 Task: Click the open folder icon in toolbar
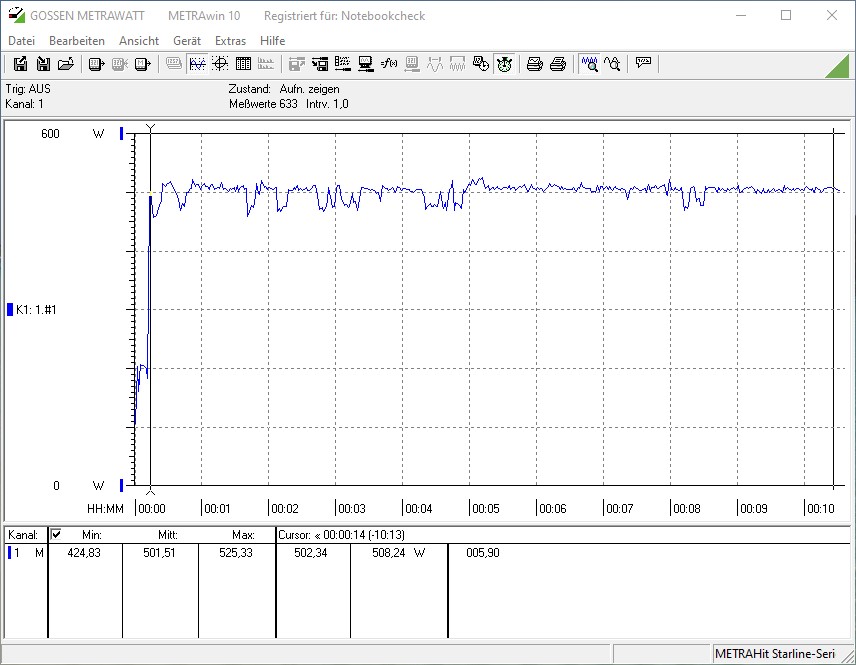[66, 64]
